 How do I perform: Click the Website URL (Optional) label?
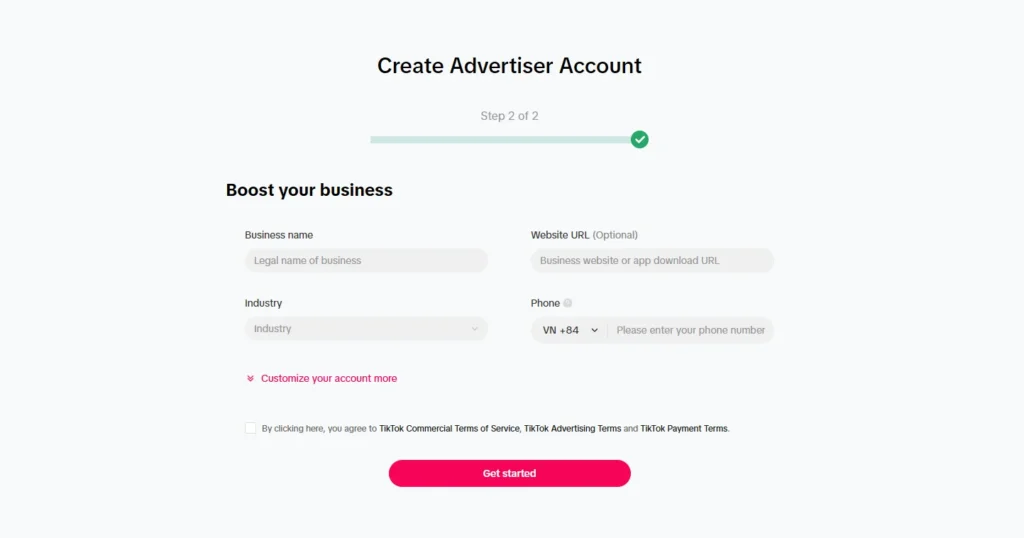tap(584, 235)
